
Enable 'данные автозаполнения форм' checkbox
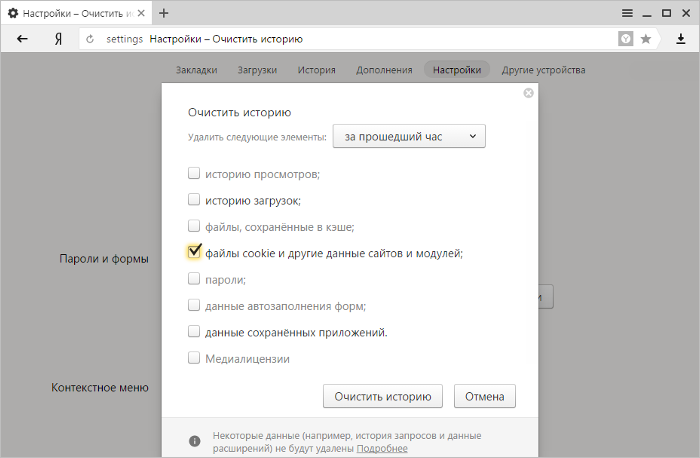194,305
